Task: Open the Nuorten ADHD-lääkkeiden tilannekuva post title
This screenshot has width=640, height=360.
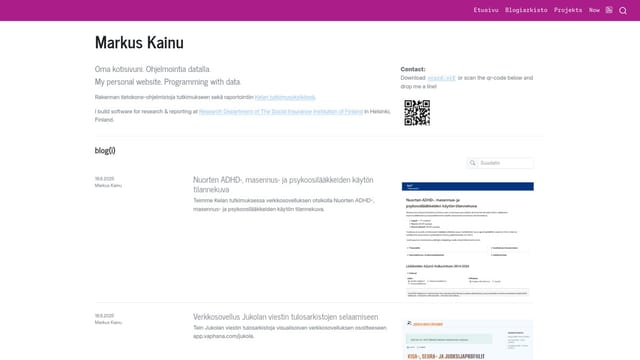Action: pyautogui.click(x=283, y=184)
